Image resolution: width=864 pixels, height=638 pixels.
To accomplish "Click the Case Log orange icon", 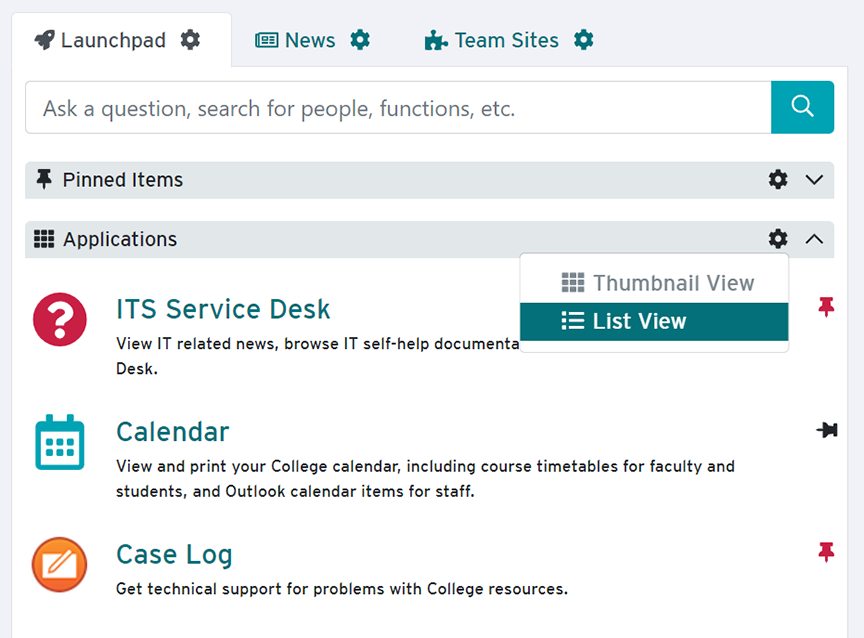I will tap(60, 565).
